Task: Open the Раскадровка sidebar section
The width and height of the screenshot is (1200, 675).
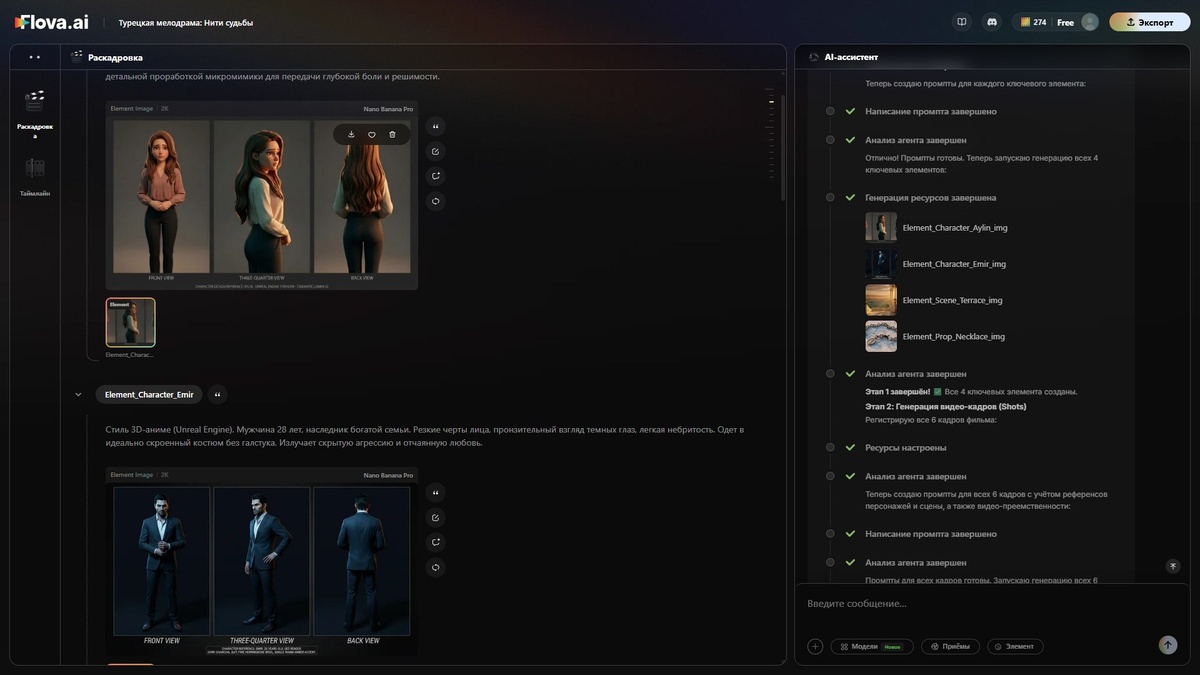Action: pyautogui.click(x=35, y=112)
